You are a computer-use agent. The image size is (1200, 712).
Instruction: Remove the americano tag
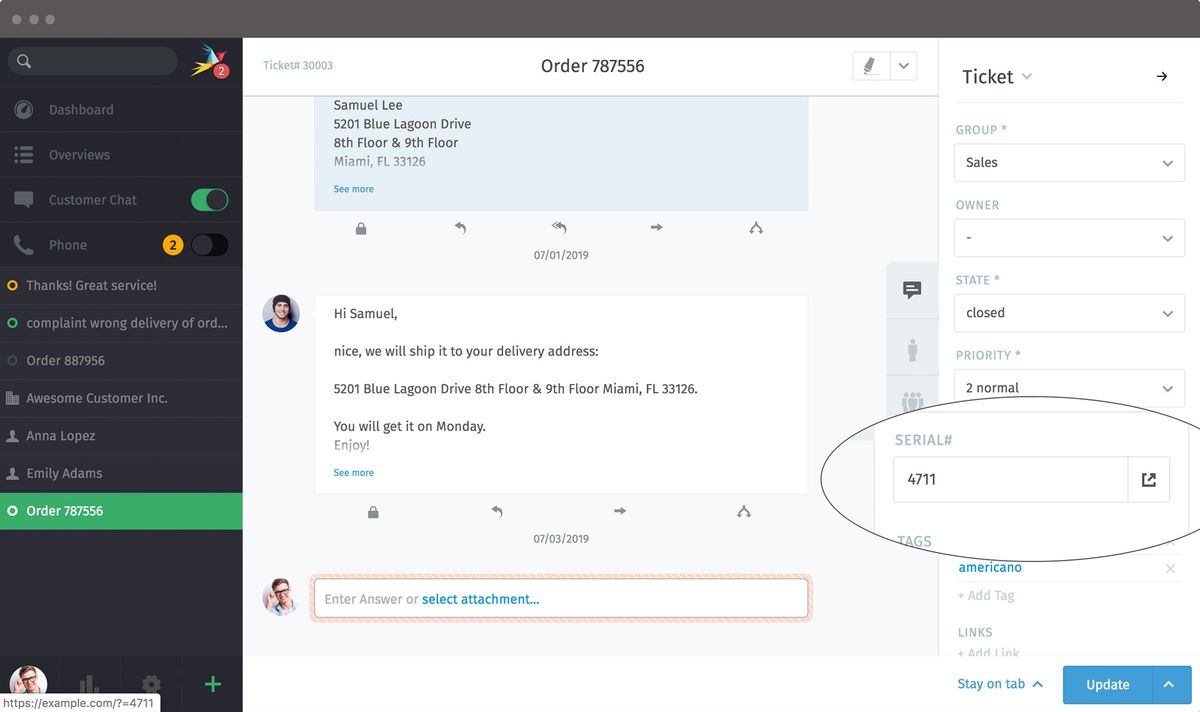pyautogui.click(x=1170, y=569)
